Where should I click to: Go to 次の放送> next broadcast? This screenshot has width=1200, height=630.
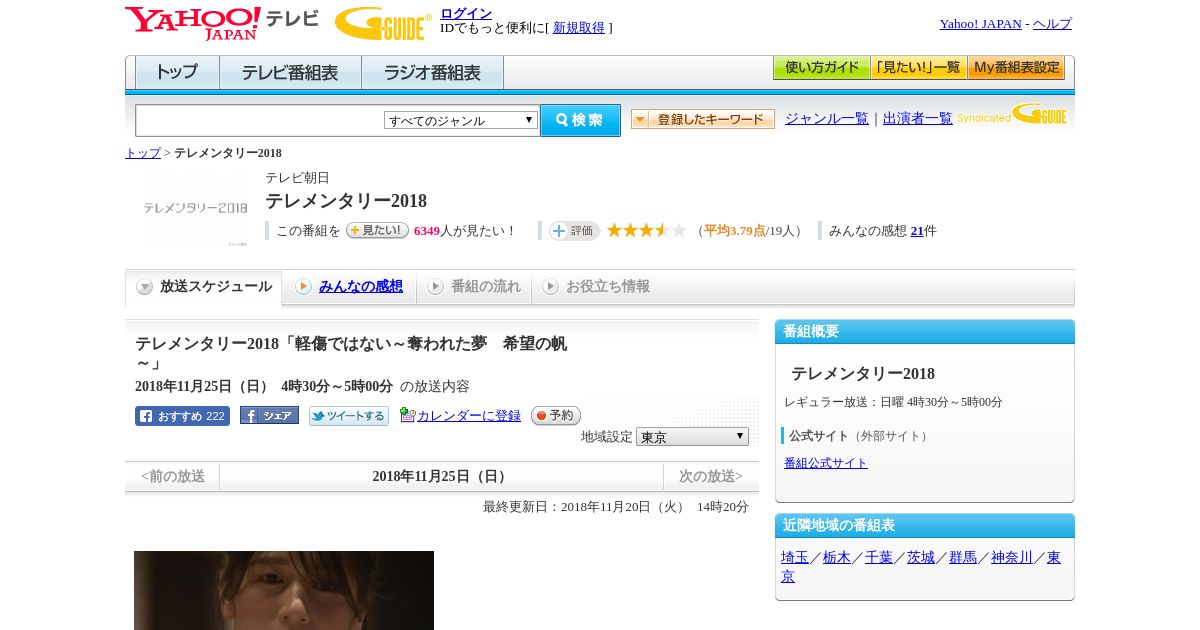click(x=711, y=476)
